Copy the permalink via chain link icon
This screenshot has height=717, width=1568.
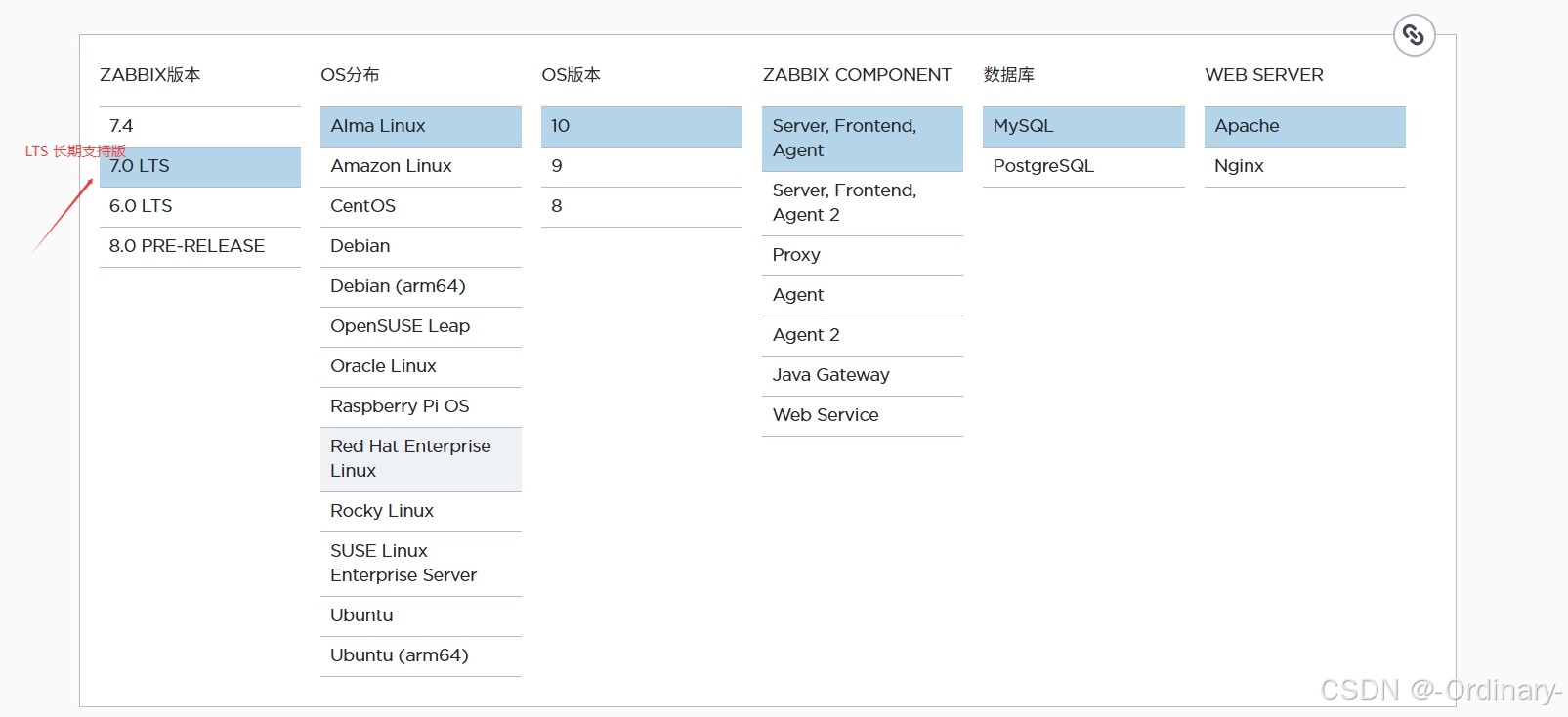click(x=1414, y=35)
